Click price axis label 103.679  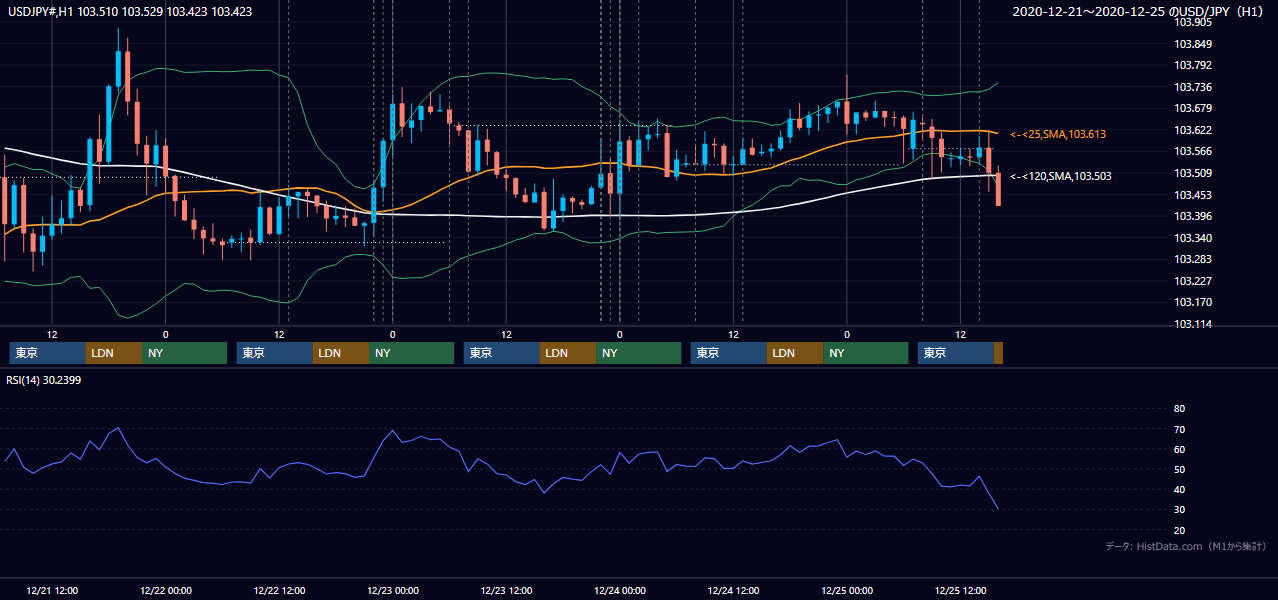coord(1193,108)
